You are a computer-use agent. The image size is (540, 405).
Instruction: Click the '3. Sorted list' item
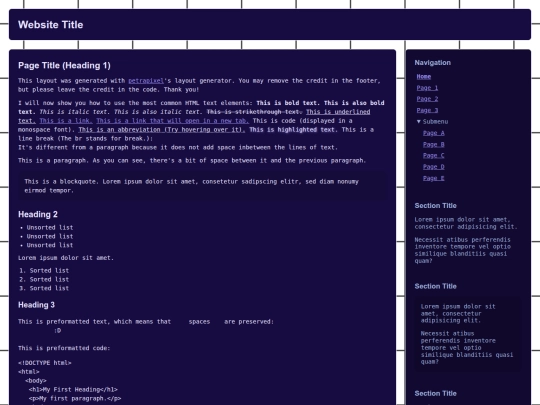click(44, 288)
